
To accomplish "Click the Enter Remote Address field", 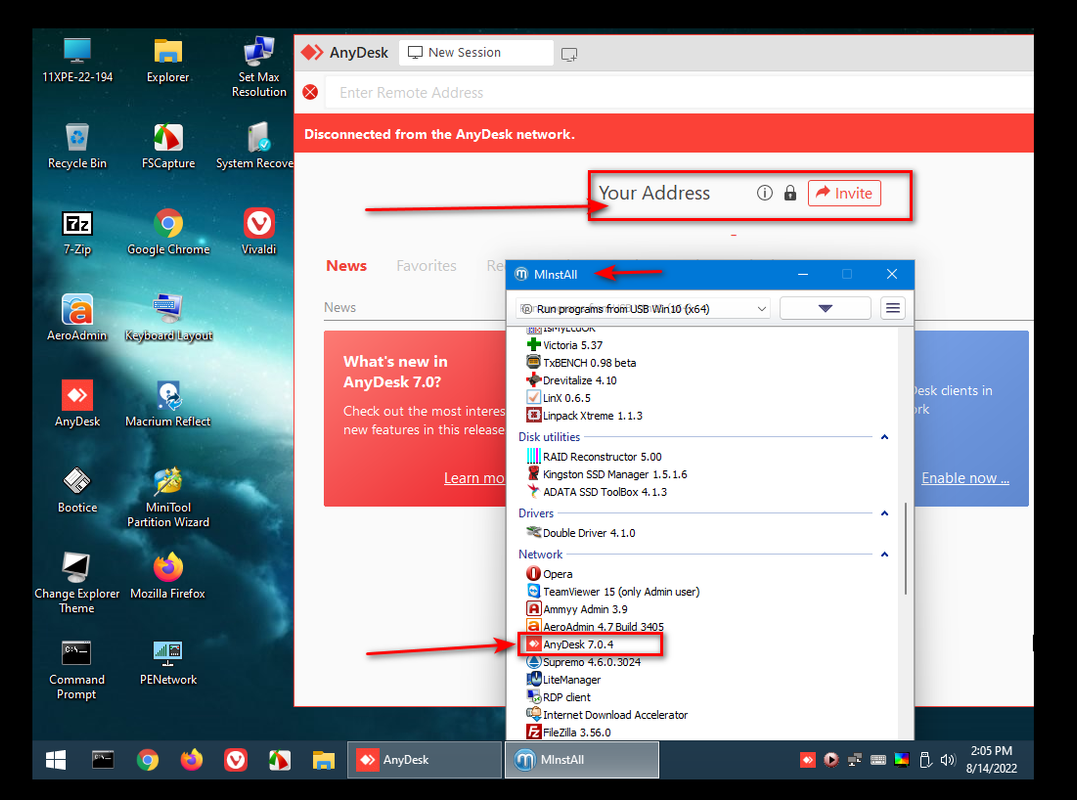I will (680, 93).
